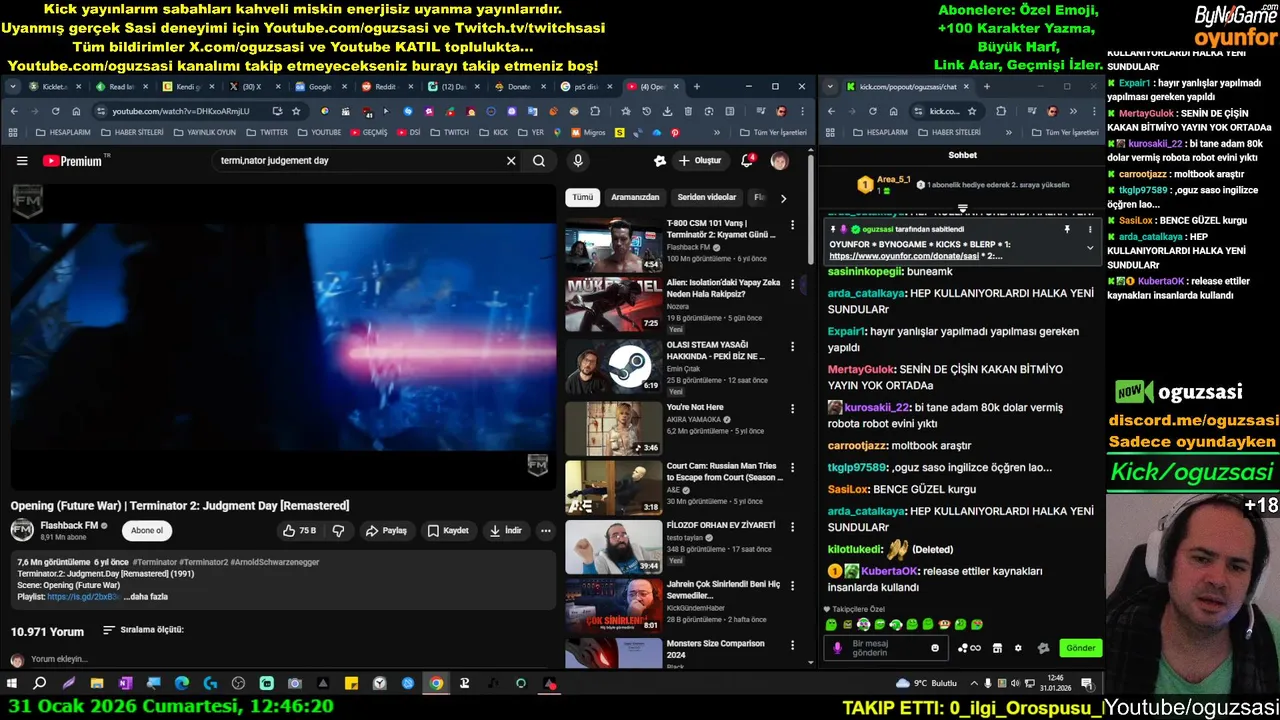
Task: Select Seriden videolar filter chip
Action: coord(706,198)
